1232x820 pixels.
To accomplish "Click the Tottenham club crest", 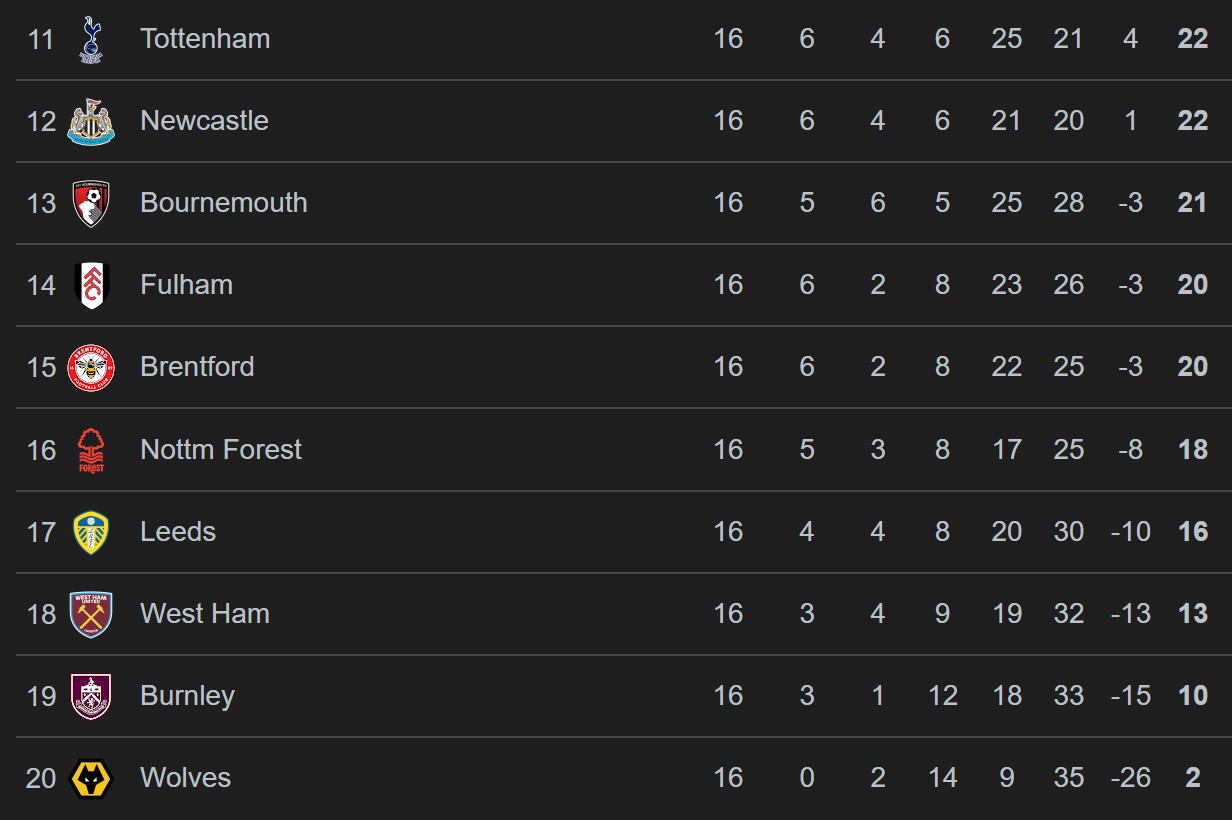I will click(91, 39).
